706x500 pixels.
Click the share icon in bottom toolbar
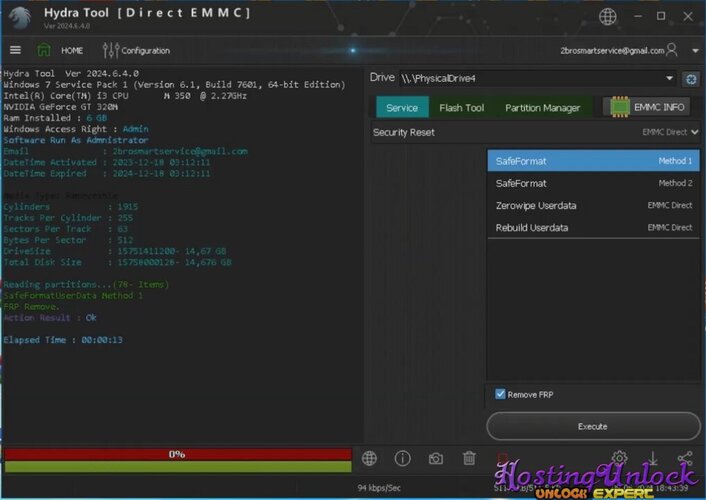[x=684, y=458]
